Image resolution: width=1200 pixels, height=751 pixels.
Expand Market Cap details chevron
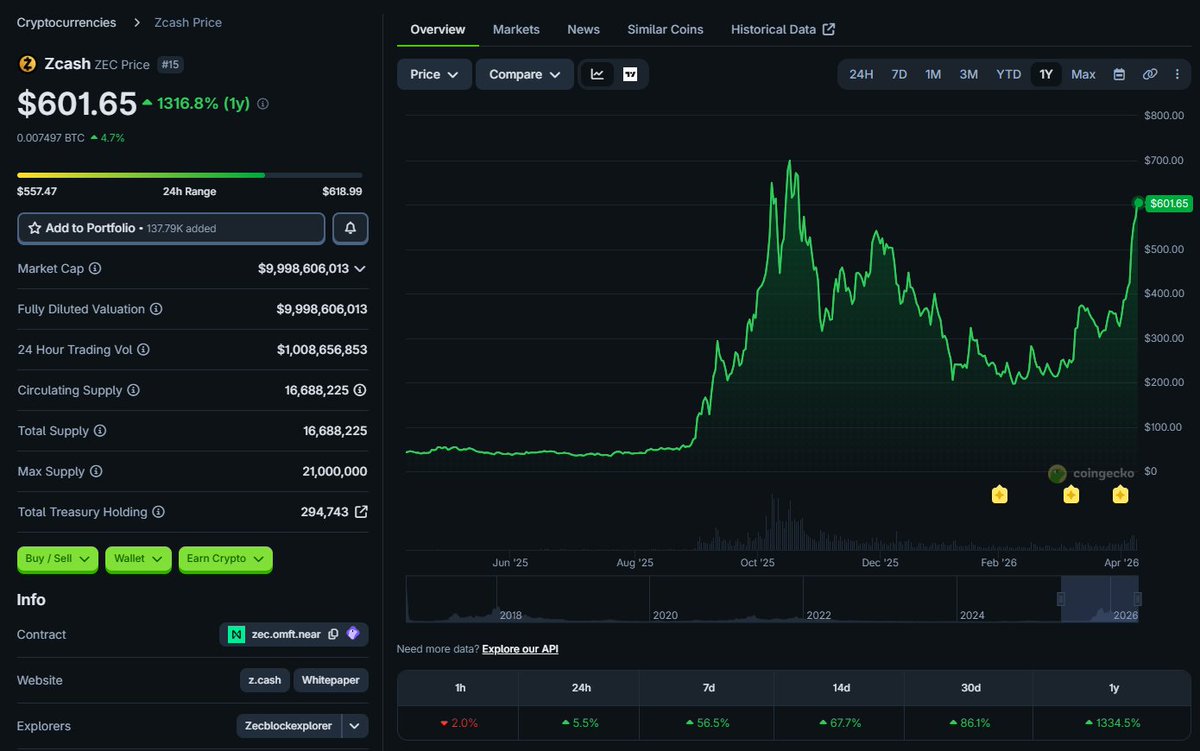pos(360,269)
